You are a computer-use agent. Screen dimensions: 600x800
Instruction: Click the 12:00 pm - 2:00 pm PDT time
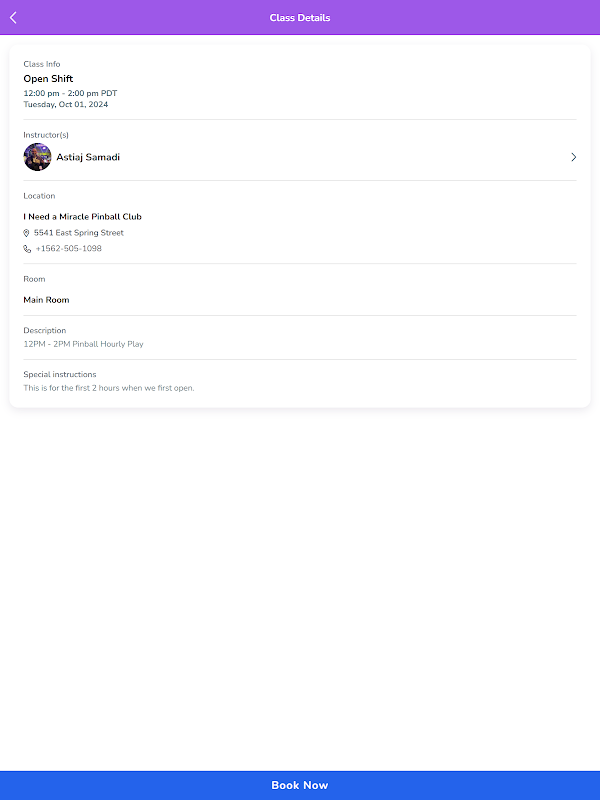[x=70, y=93]
